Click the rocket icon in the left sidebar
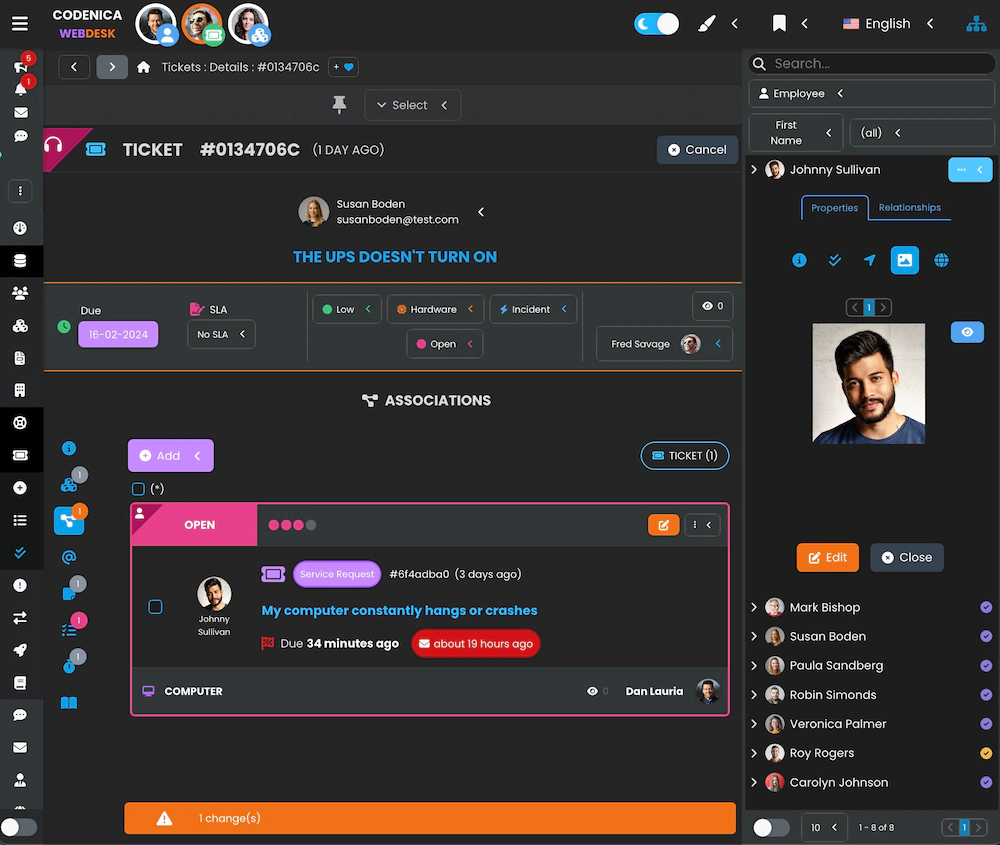Screen dimensions: 1000x845 coord(20,650)
